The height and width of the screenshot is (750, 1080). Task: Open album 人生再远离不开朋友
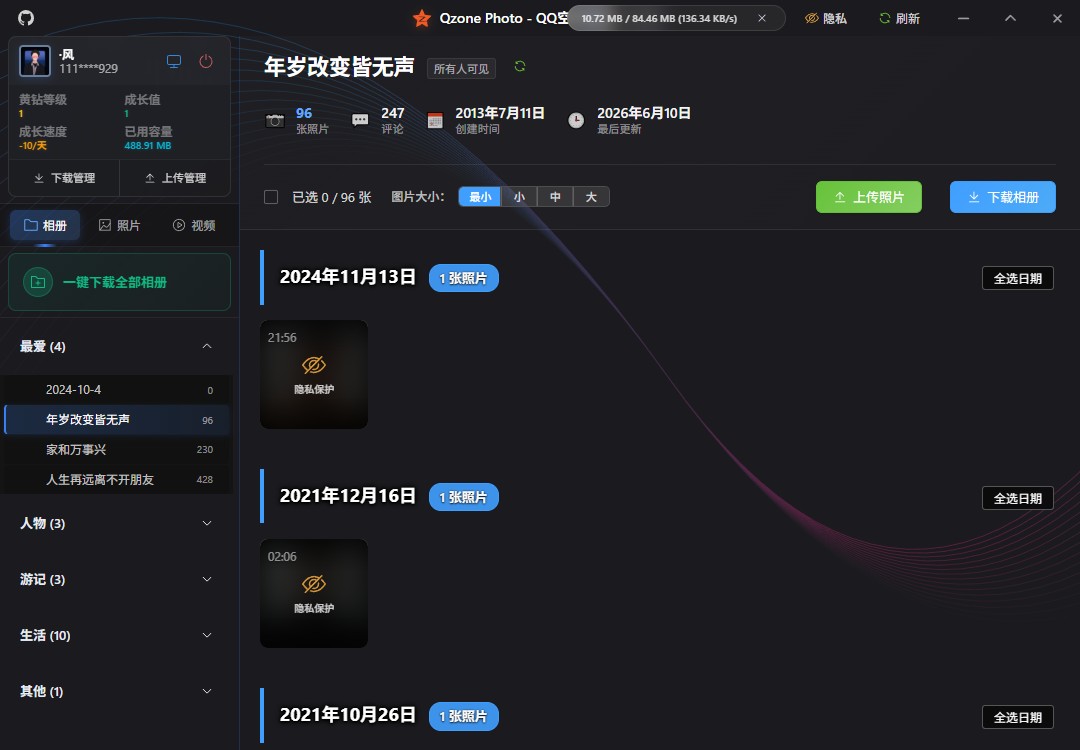coord(118,479)
